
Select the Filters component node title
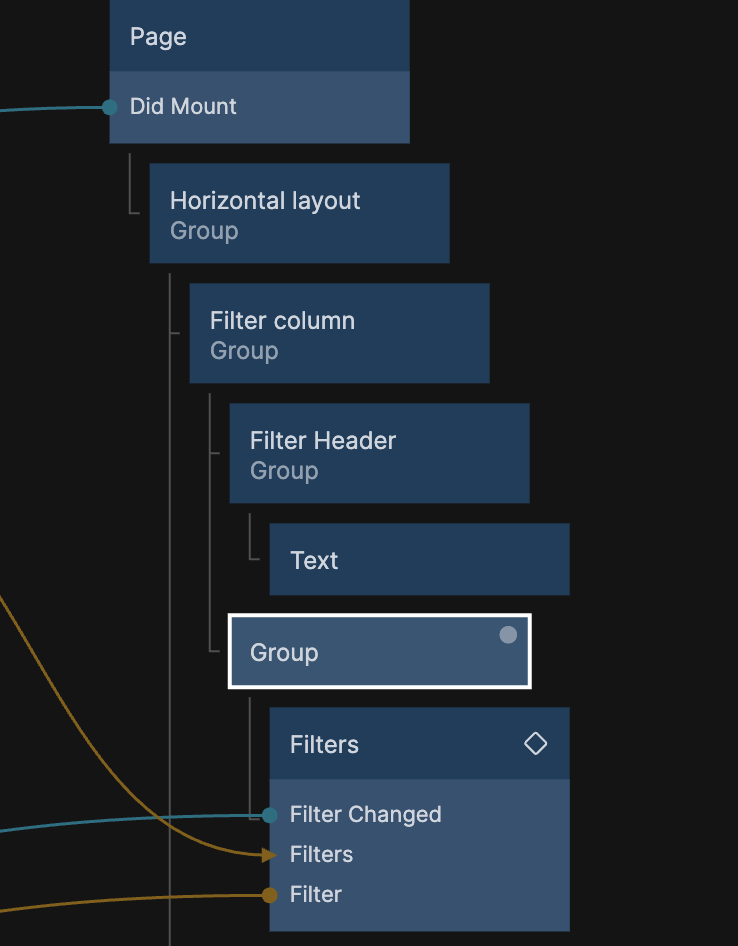click(x=325, y=744)
